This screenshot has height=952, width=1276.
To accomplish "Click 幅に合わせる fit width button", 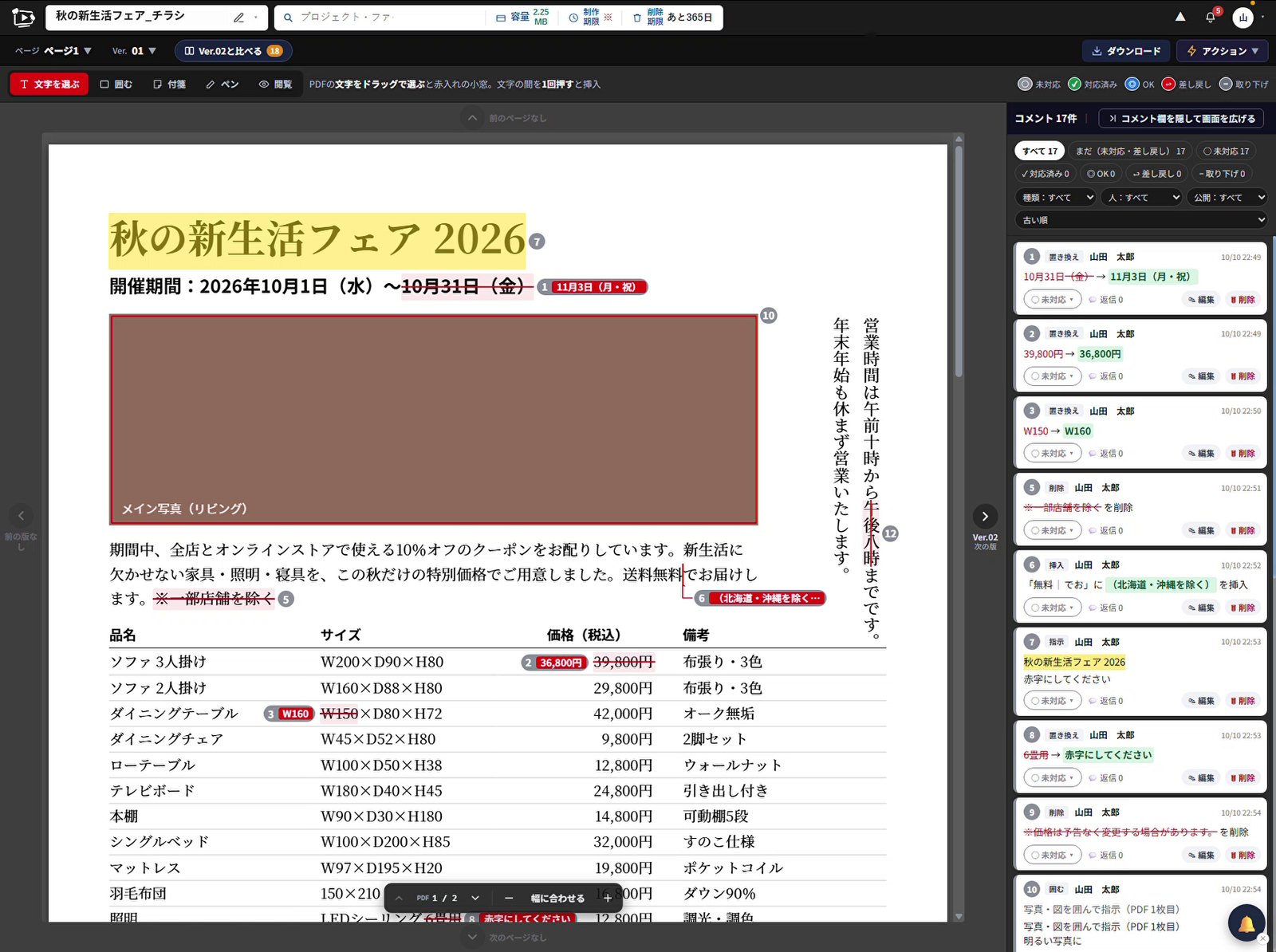I will click(557, 898).
